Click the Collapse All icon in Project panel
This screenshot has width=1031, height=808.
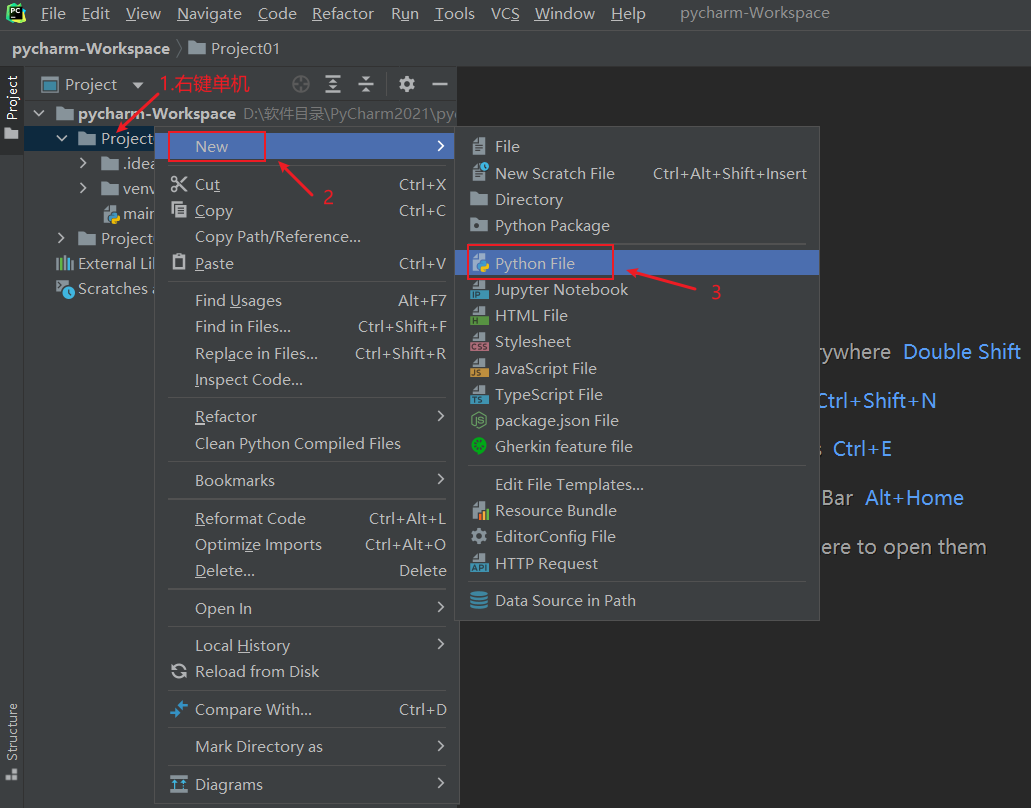(366, 84)
